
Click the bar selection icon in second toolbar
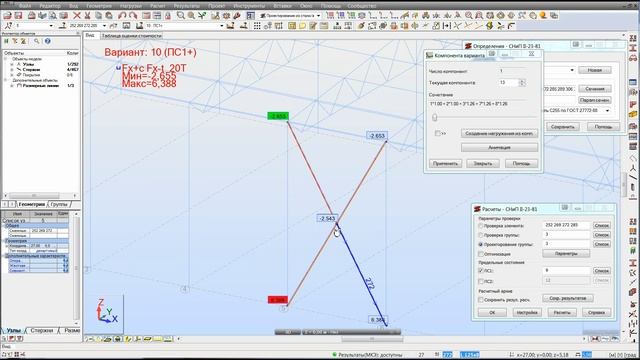coord(62,26)
